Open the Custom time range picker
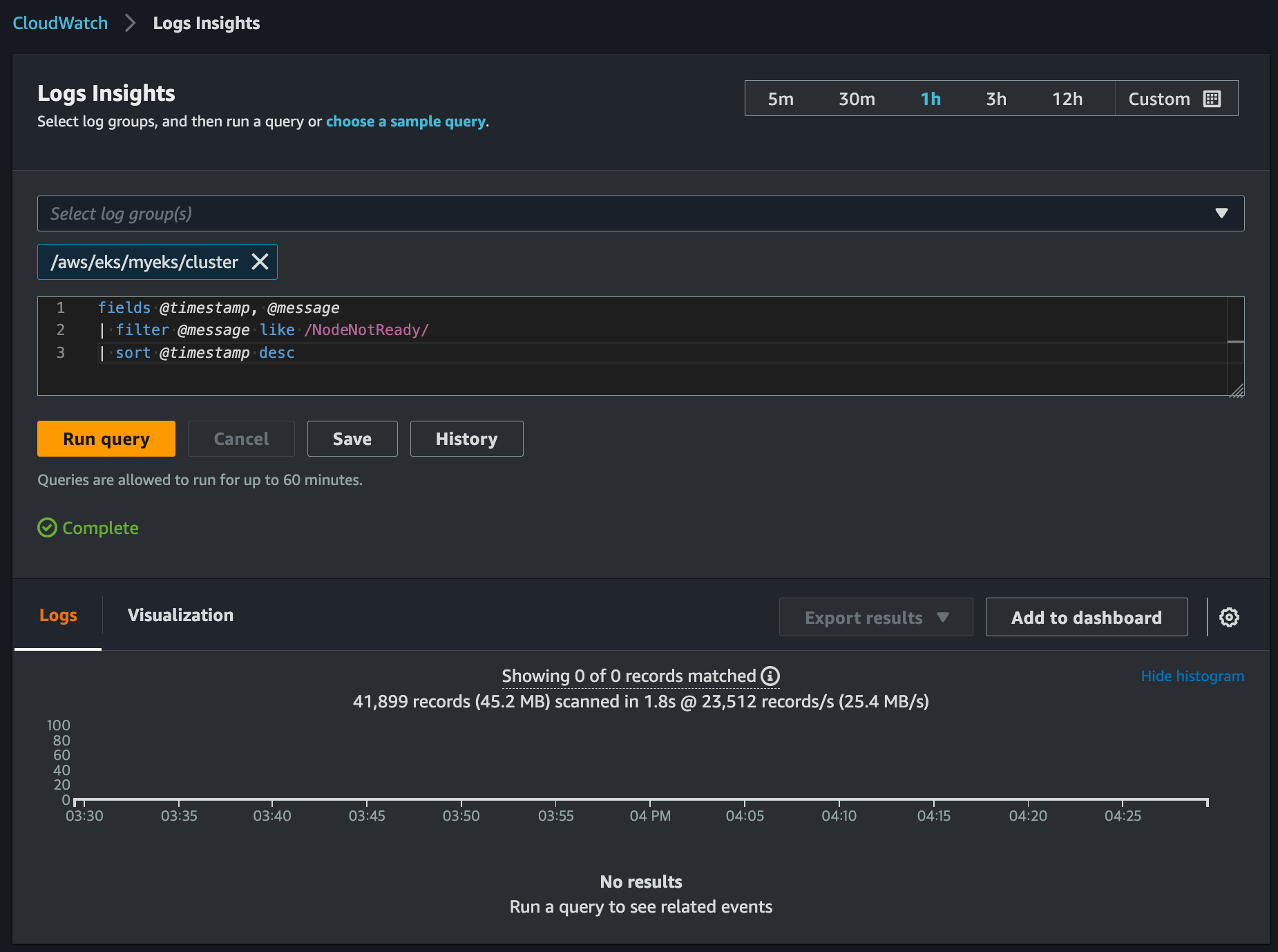 point(1176,99)
